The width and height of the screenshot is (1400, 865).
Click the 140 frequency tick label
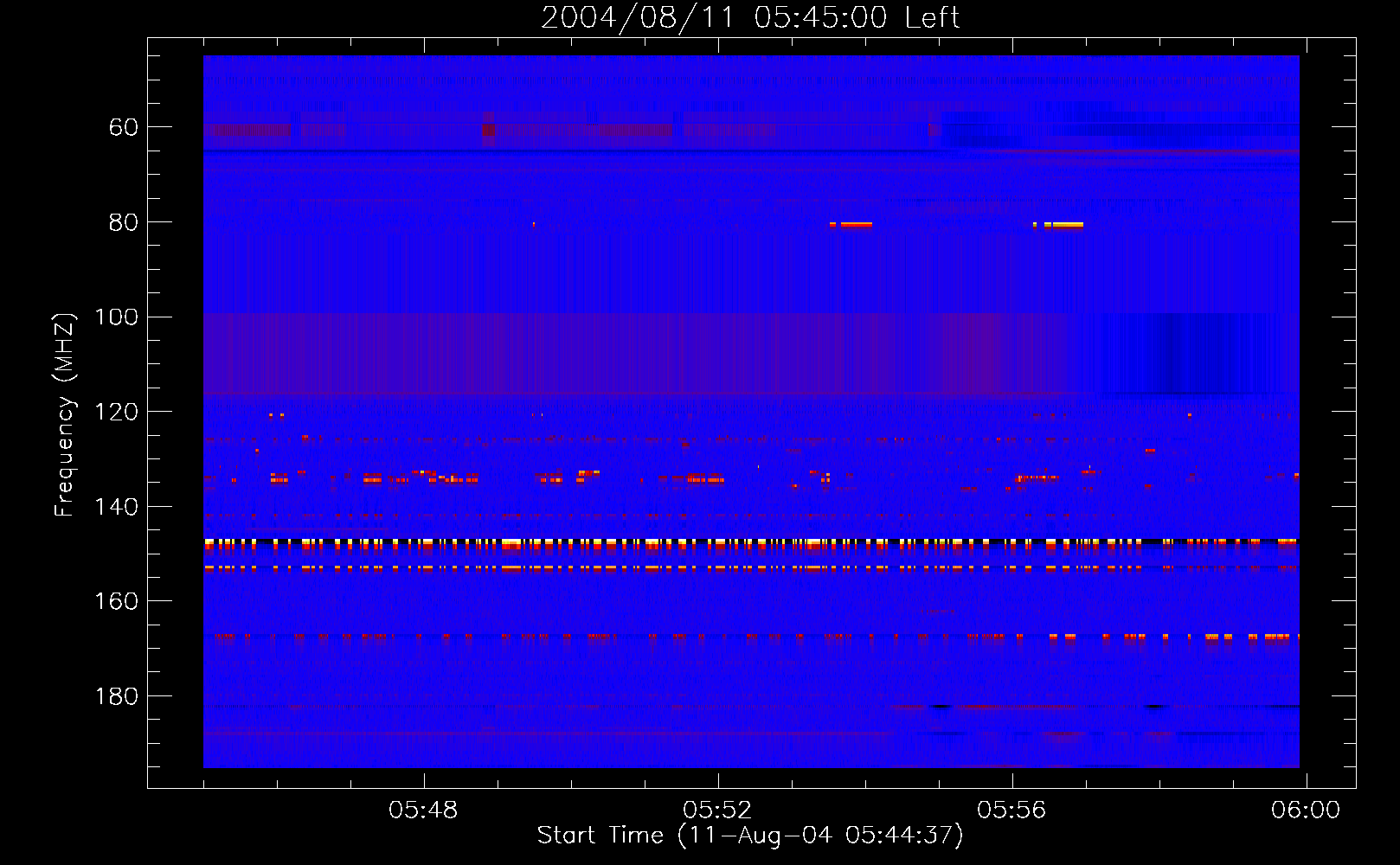117,507
